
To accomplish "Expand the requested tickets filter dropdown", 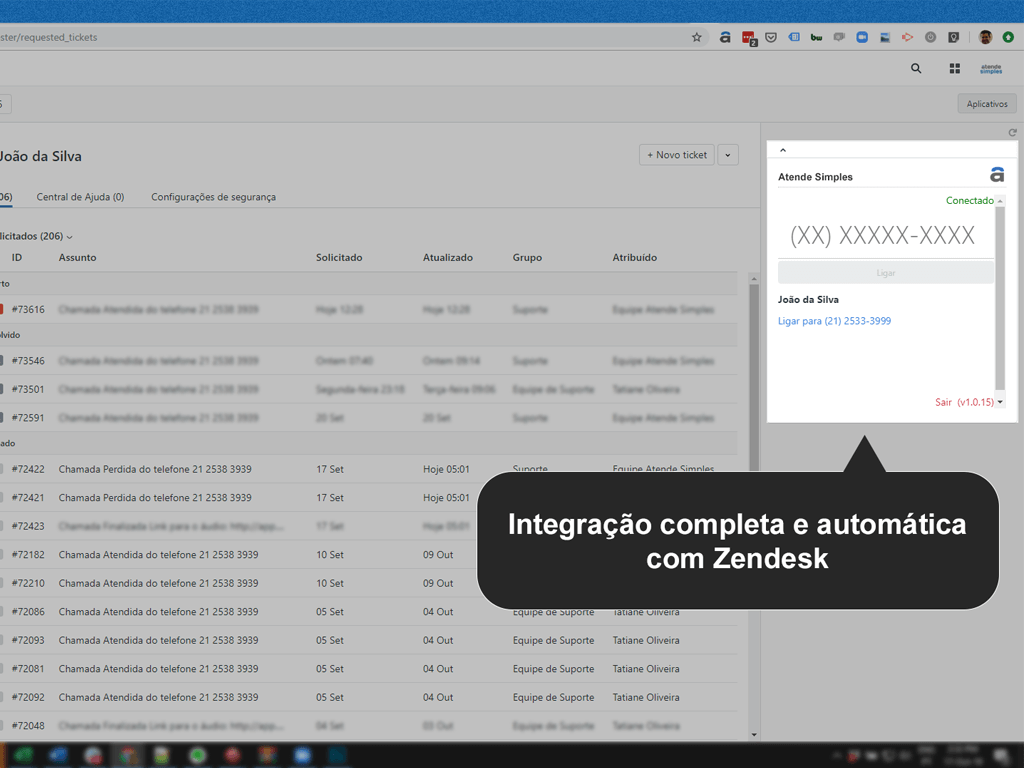I will coord(70,237).
